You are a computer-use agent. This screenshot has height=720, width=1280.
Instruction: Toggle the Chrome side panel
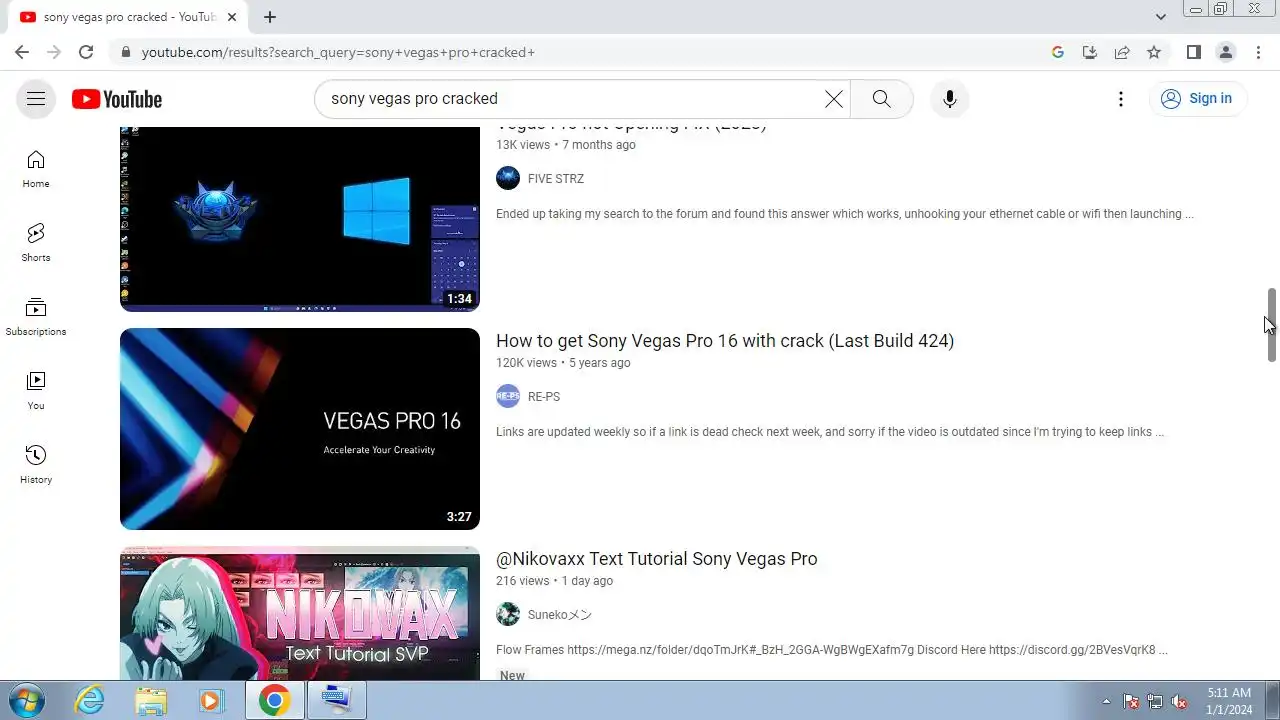(1193, 52)
